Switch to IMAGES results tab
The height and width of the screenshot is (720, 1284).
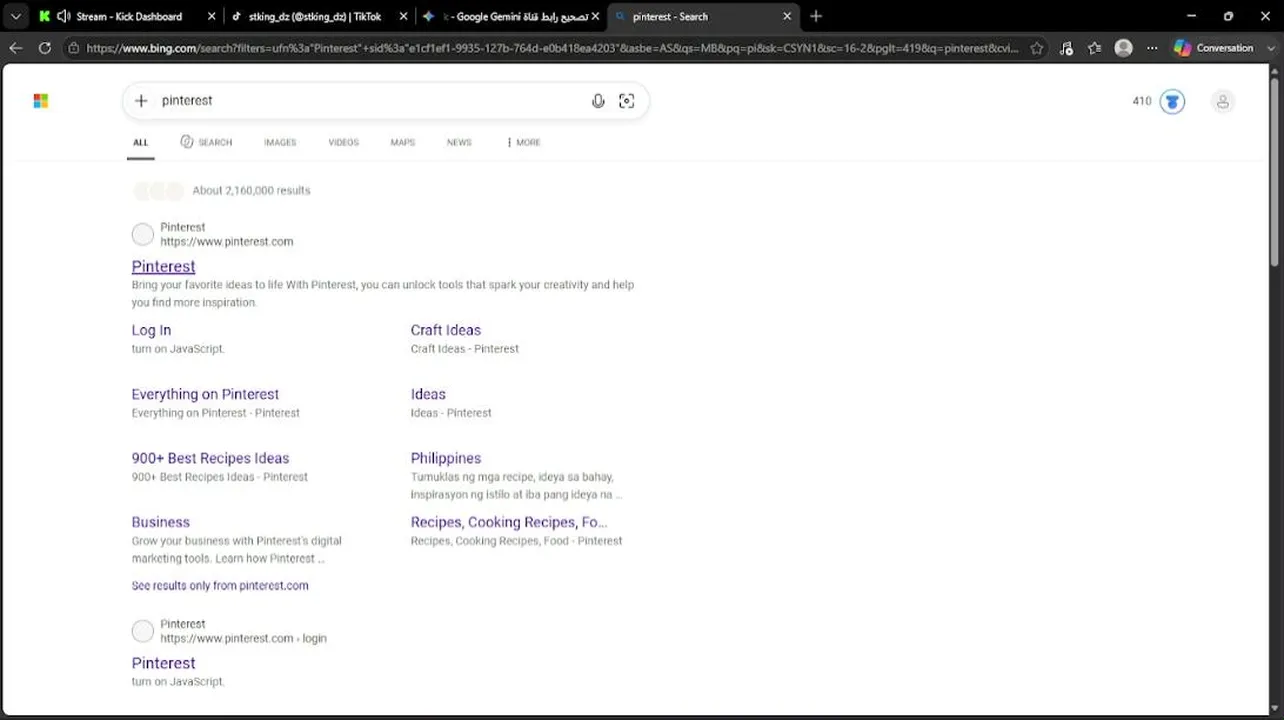pyautogui.click(x=280, y=143)
